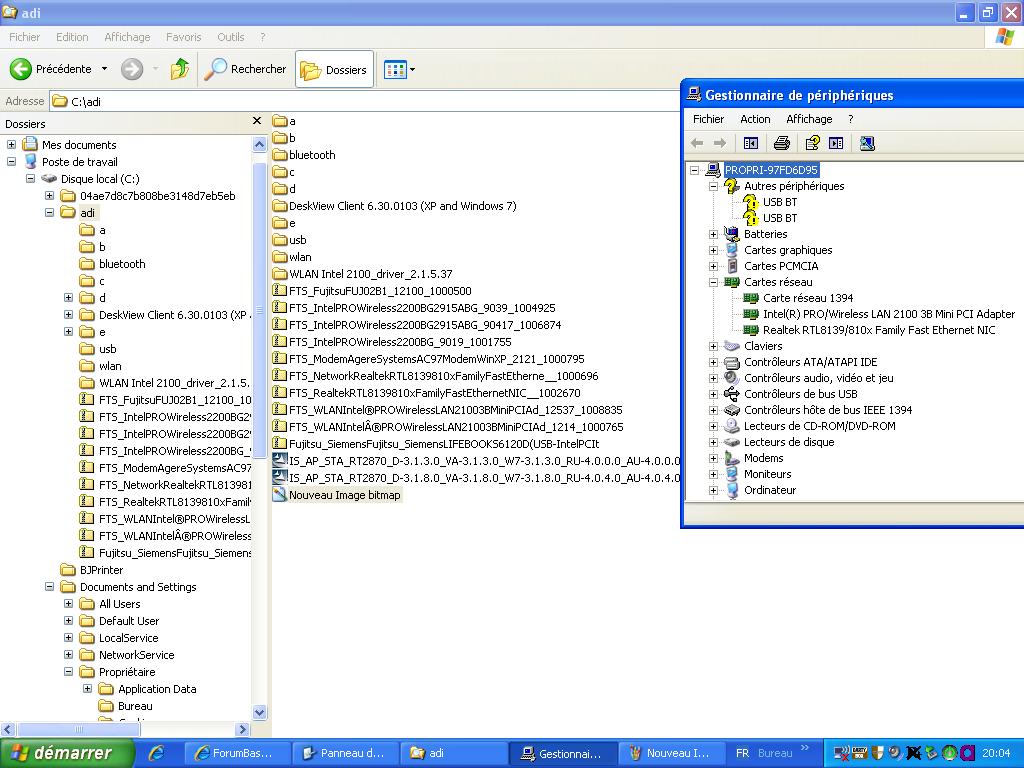
Task: Click the show/hide console tree icon
Action: tap(751, 143)
